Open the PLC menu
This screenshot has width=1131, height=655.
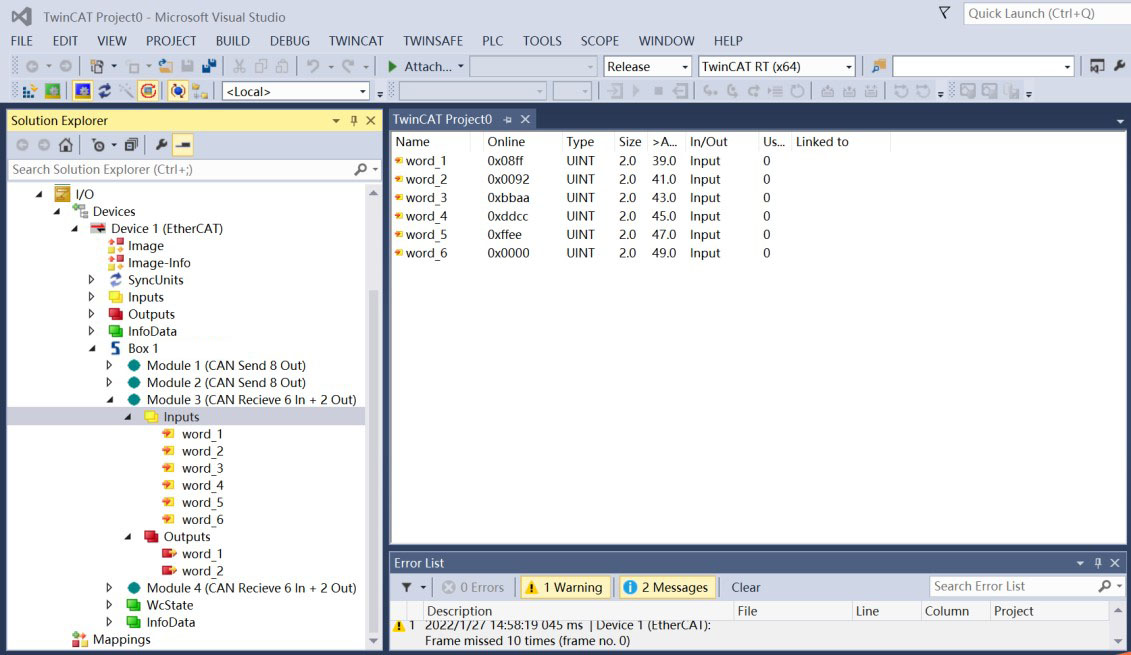tap(493, 41)
